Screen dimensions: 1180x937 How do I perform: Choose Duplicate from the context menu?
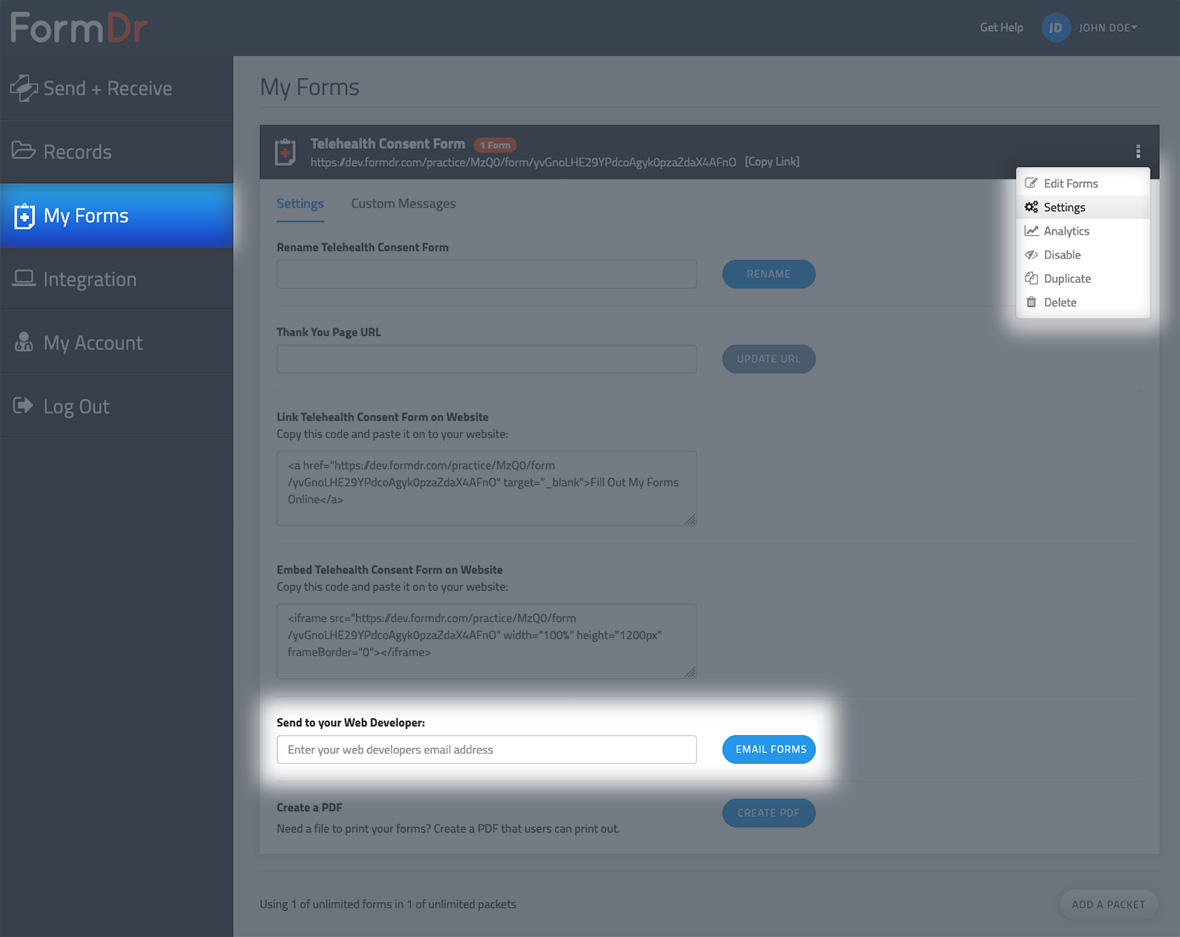click(1083, 278)
